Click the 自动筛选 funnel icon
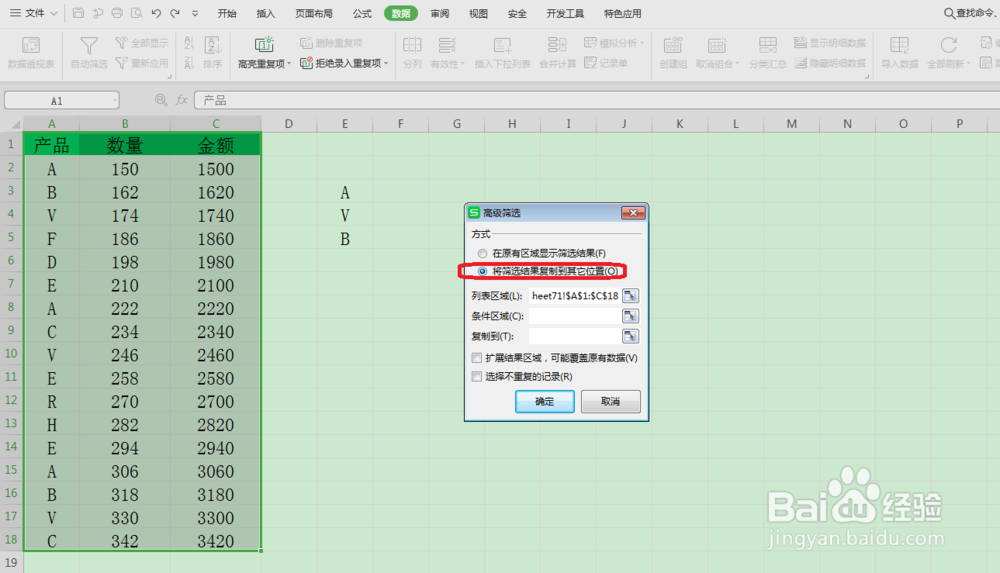The width and height of the screenshot is (1000, 573). pos(89,45)
